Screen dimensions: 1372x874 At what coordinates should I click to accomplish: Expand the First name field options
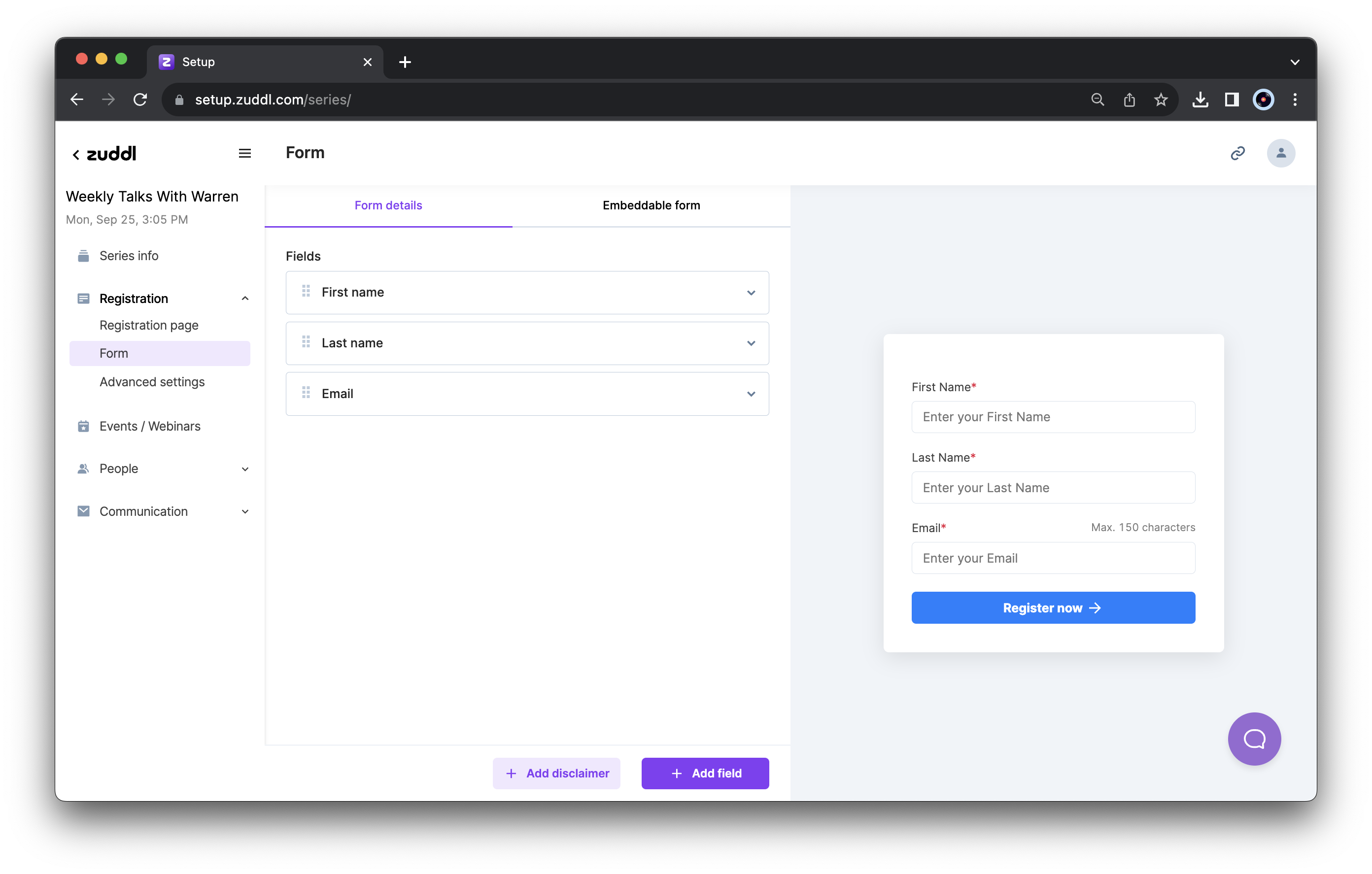tap(750, 291)
